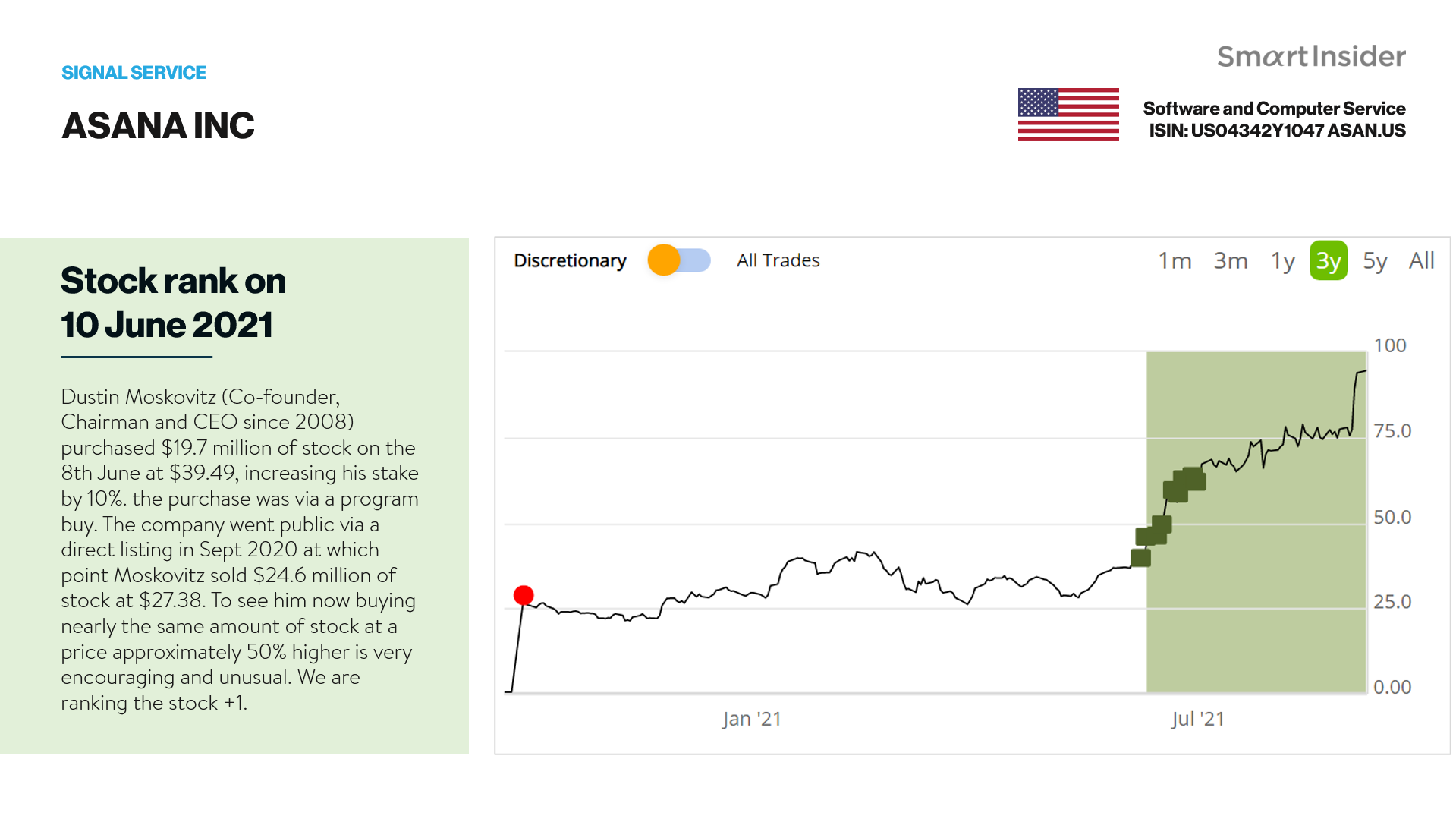
Task: Show All time range on chart
Action: [x=1421, y=261]
